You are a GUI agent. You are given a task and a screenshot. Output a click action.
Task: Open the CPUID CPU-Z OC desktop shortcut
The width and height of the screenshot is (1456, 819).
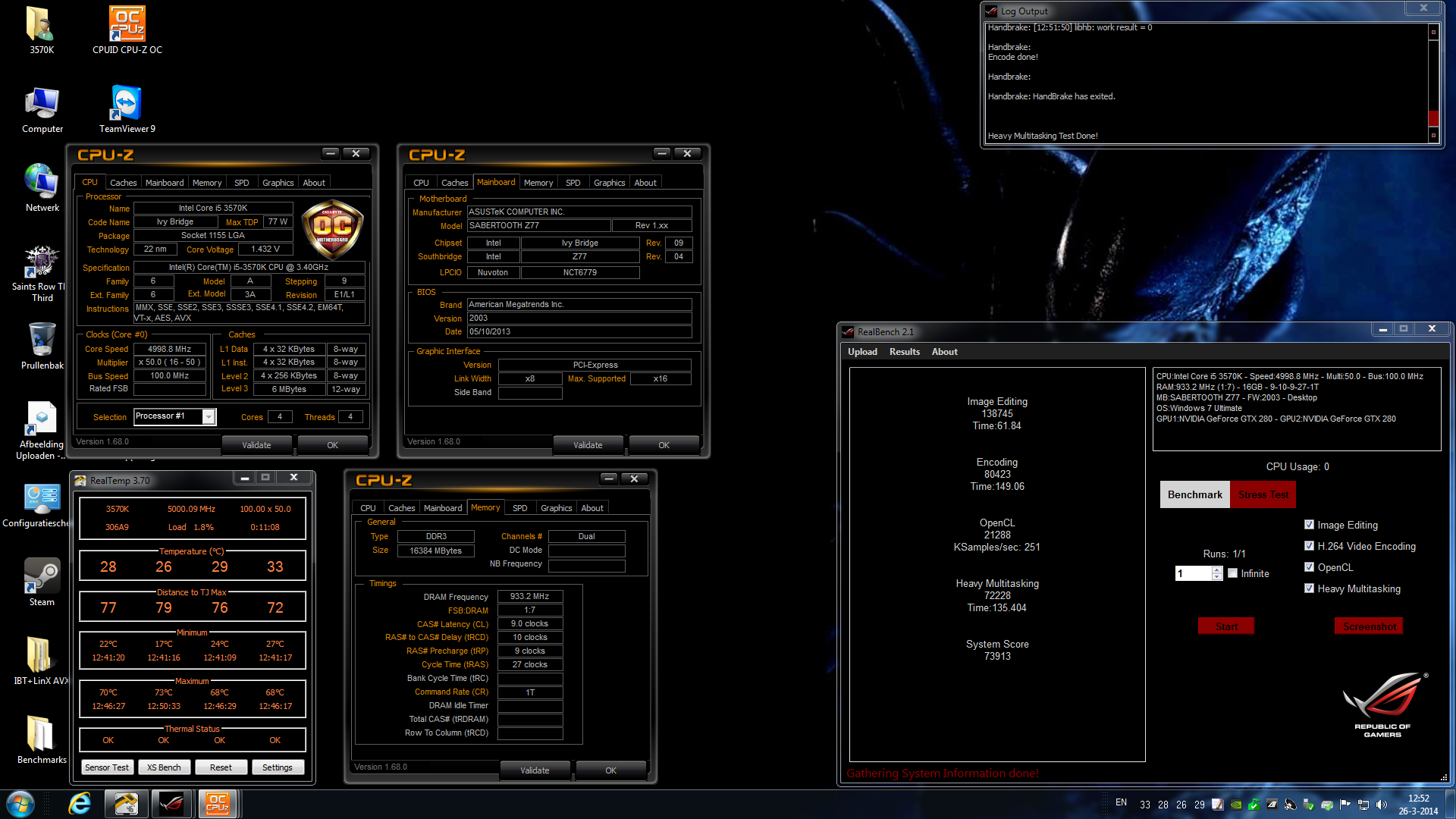[127, 30]
